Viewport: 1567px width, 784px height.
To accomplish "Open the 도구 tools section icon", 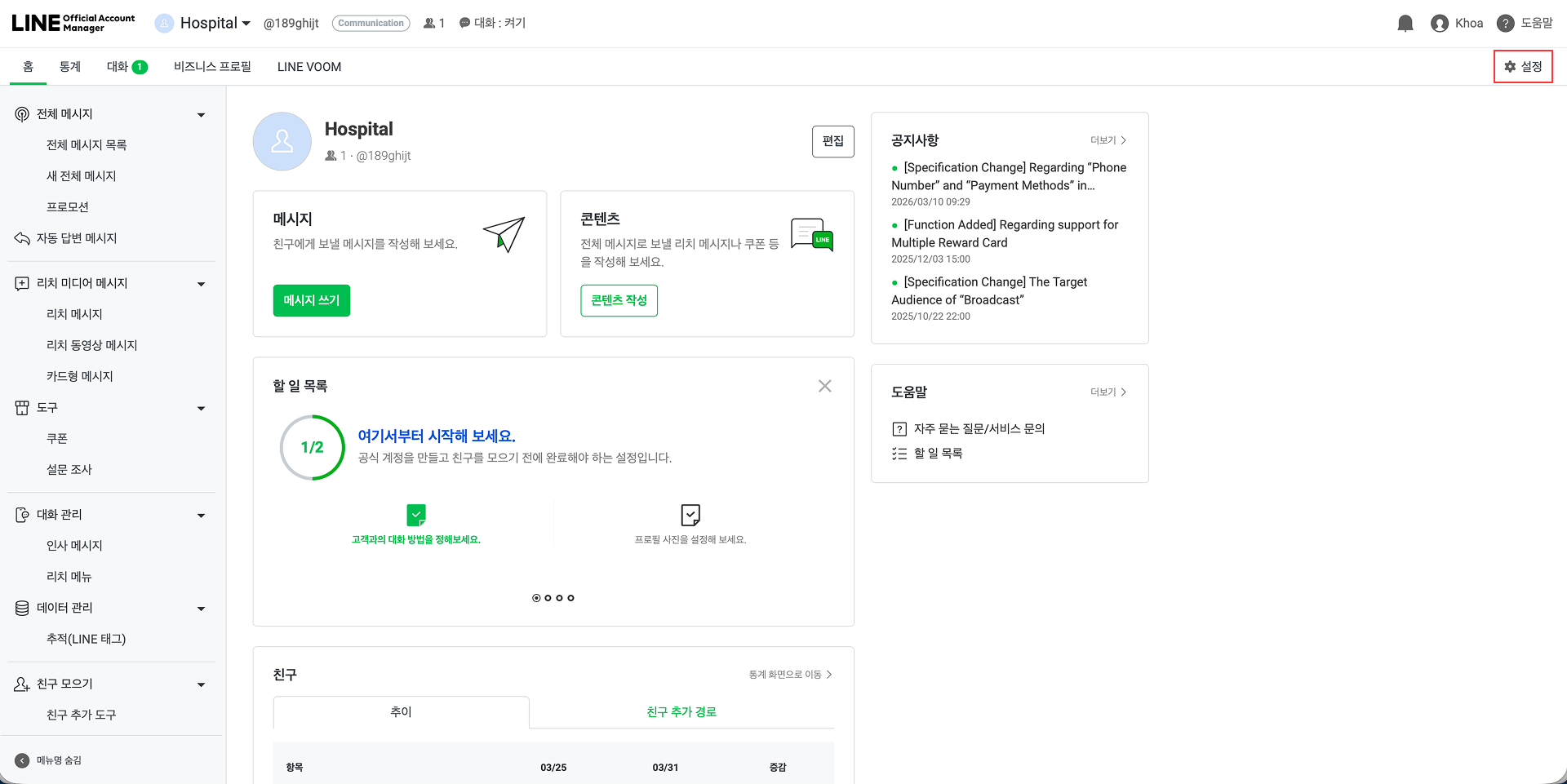I will [x=22, y=407].
